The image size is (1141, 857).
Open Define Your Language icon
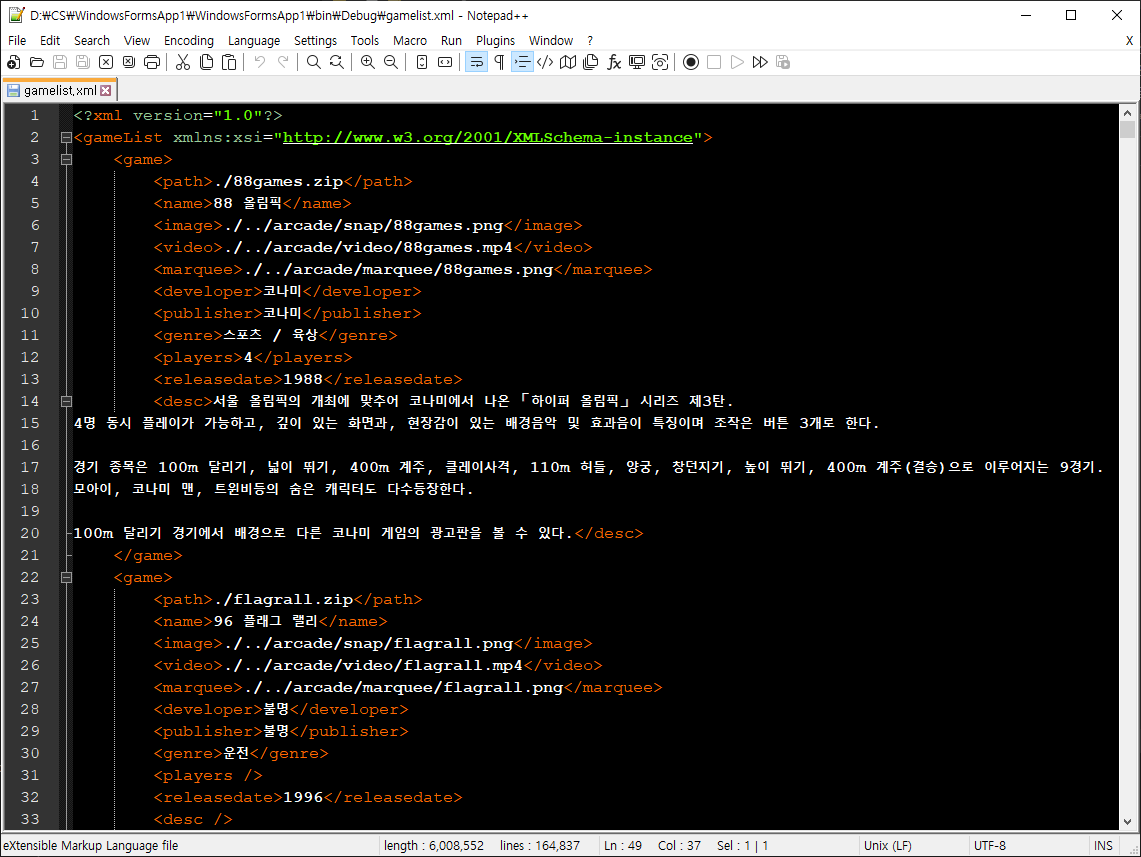(x=545, y=63)
